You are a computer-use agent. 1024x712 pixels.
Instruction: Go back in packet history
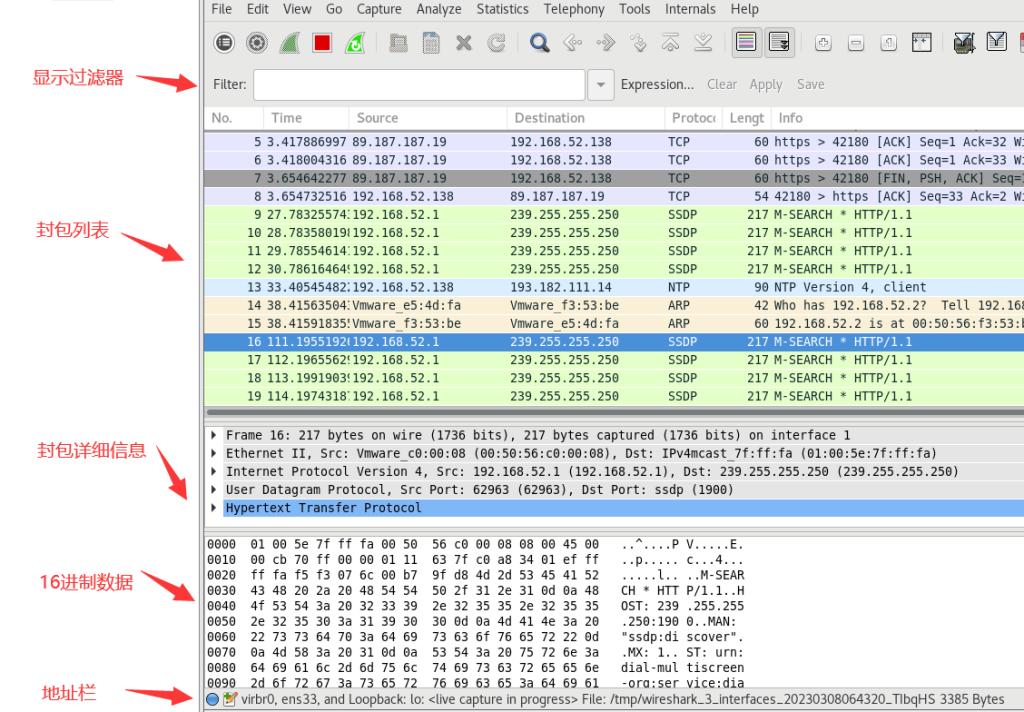coord(572,43)
